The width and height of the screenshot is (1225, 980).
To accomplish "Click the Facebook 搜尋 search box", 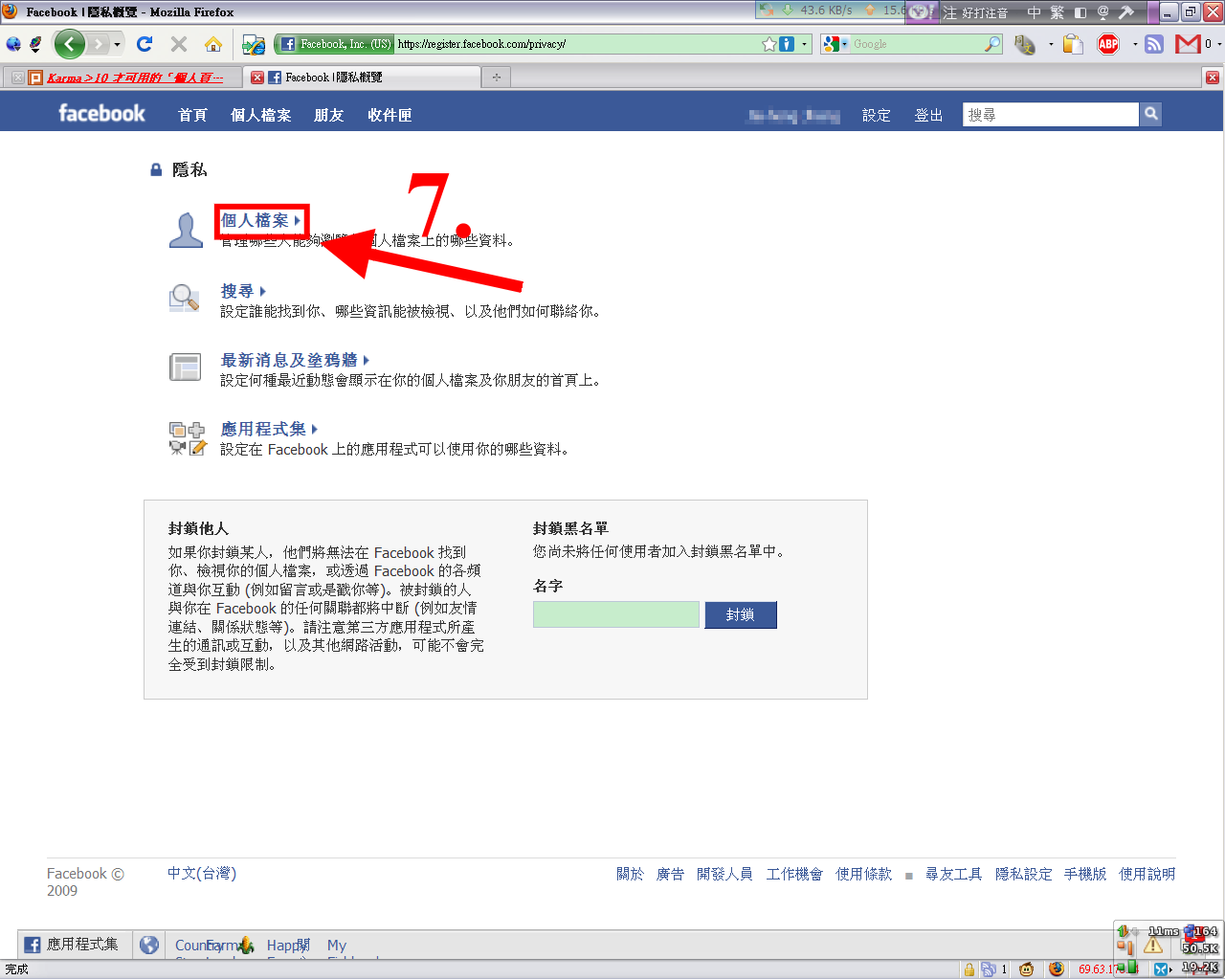I will pos(1051,114).
